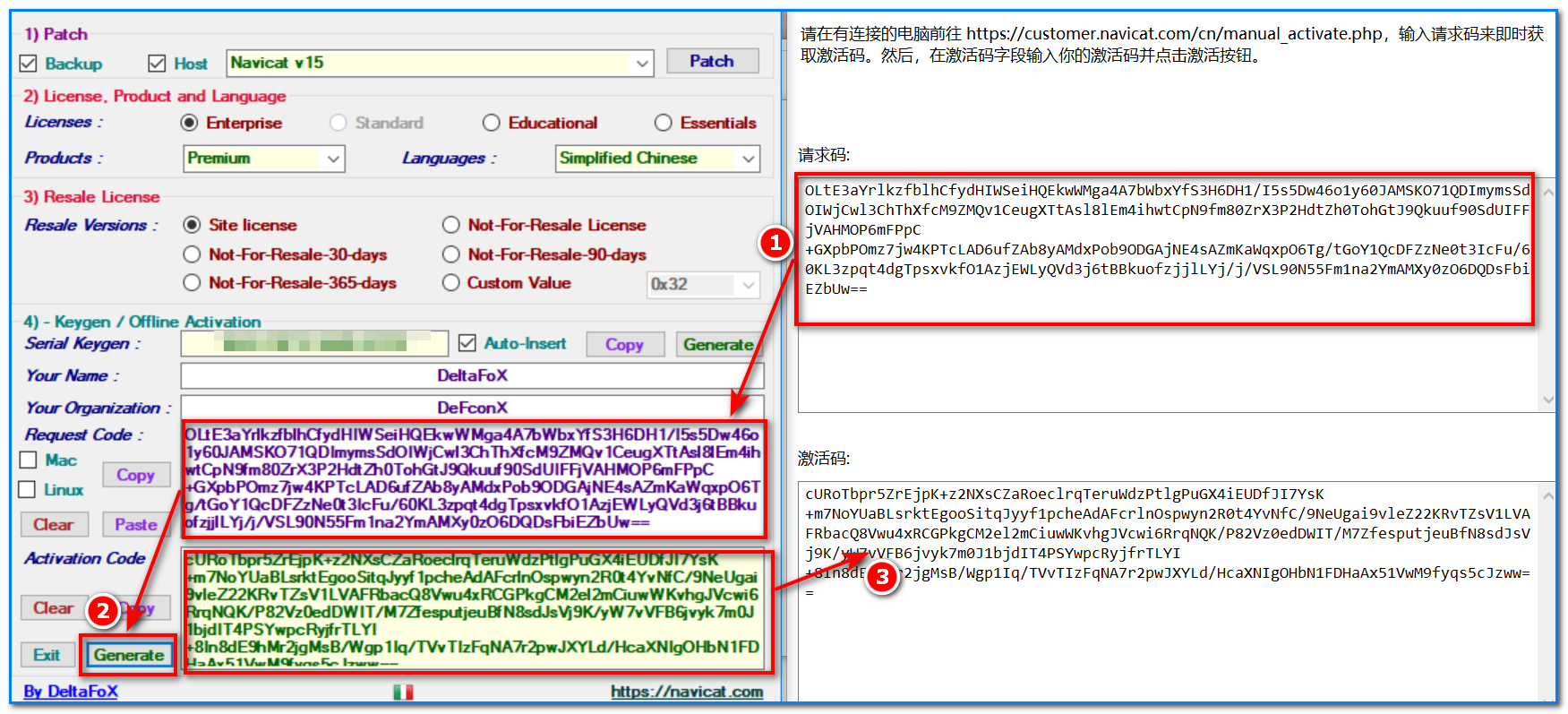Image resolution: width=1568 pixels, height=714 pixels.
Task: Clear the Request Code box
Action: click(x=54, y=525)
